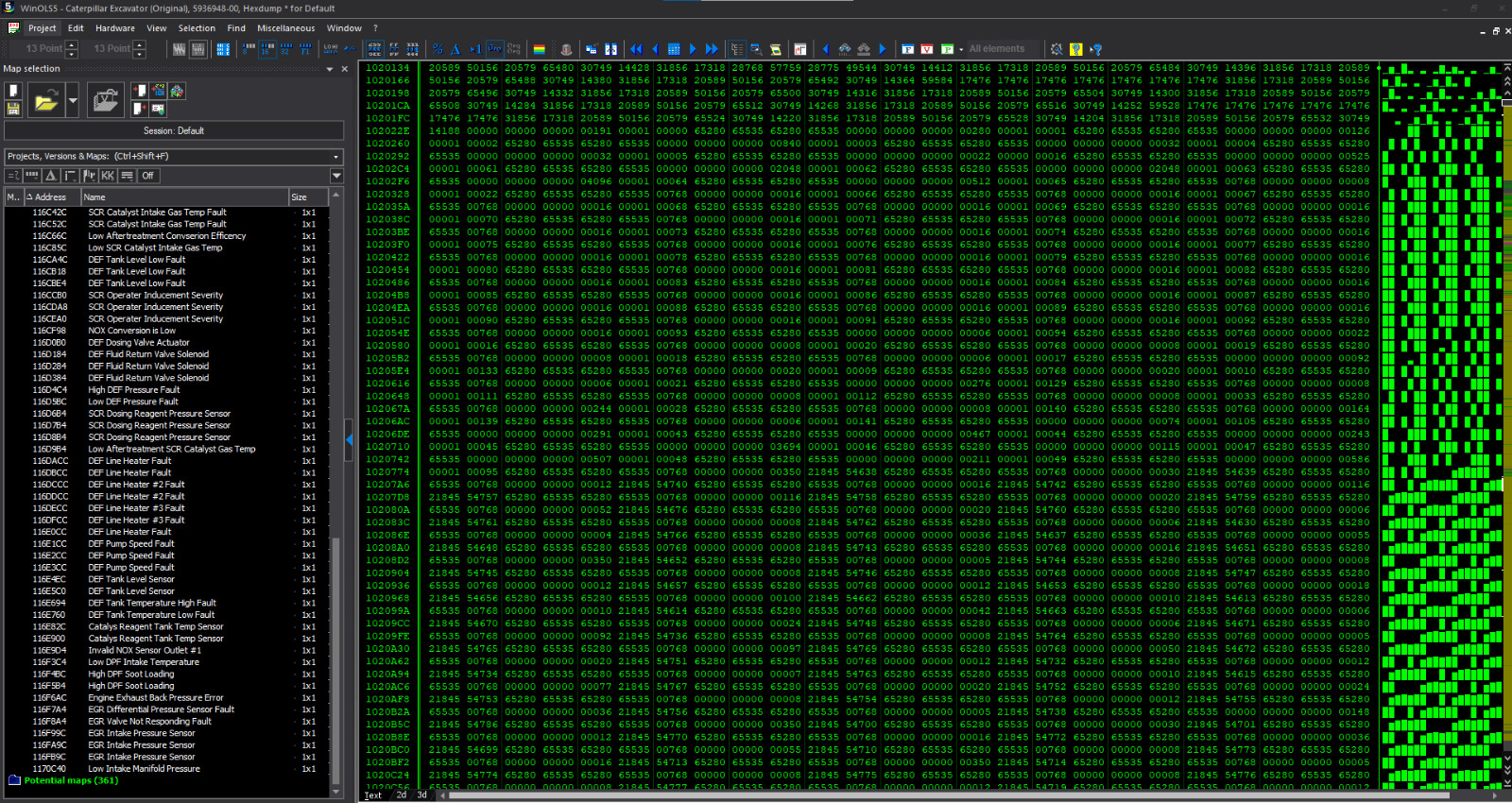Export file using the page with outgoing arrow icon

140,109
